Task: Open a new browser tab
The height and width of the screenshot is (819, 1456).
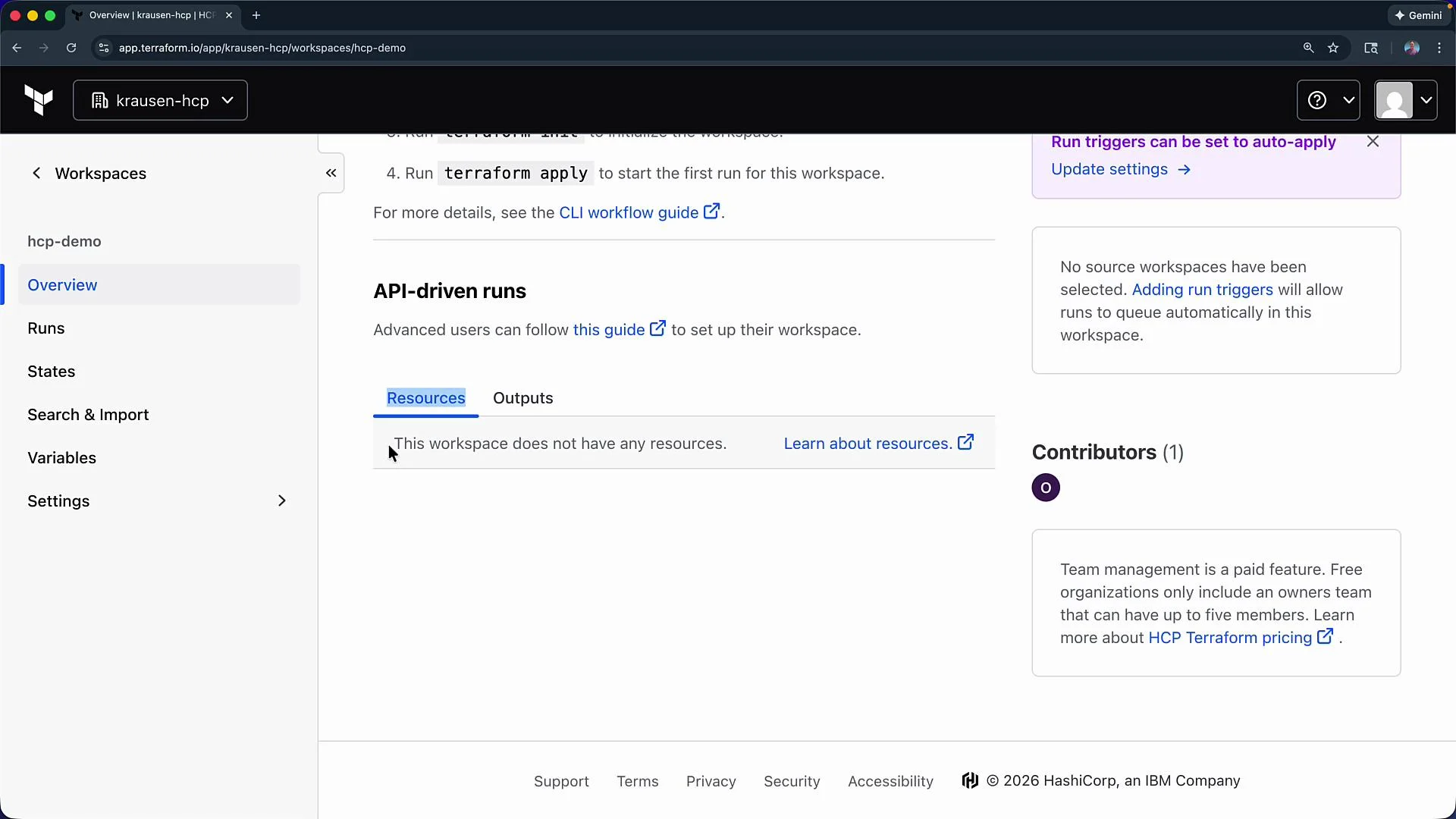Action: 256,15
